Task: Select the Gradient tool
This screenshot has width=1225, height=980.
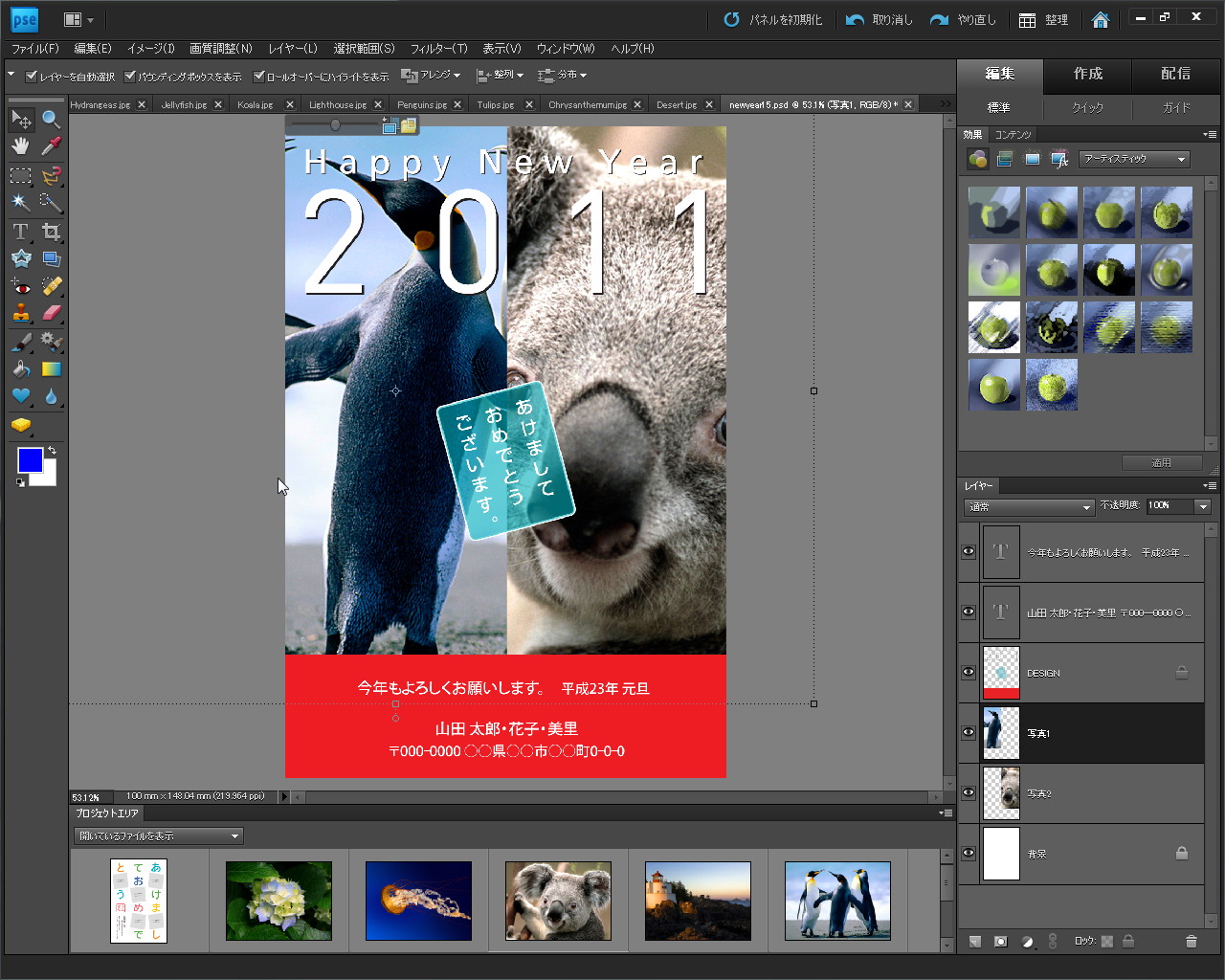Action: tap(51, 368)
